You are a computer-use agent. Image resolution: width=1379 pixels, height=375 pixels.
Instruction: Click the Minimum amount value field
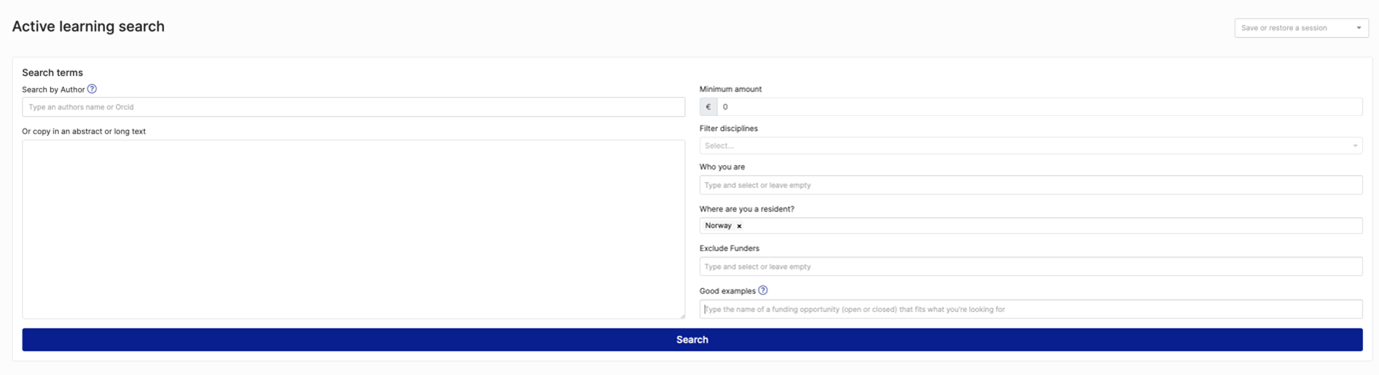coord(1039,107)
